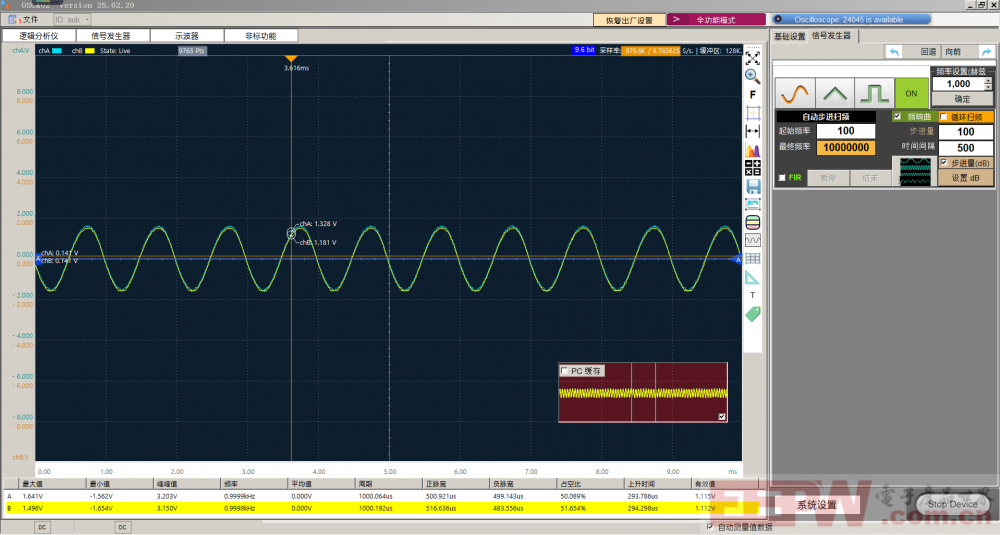This screenshot has height=535, width=1000.
Task: Toggle the checkbox in buffer preview corner
Action: 722,416
